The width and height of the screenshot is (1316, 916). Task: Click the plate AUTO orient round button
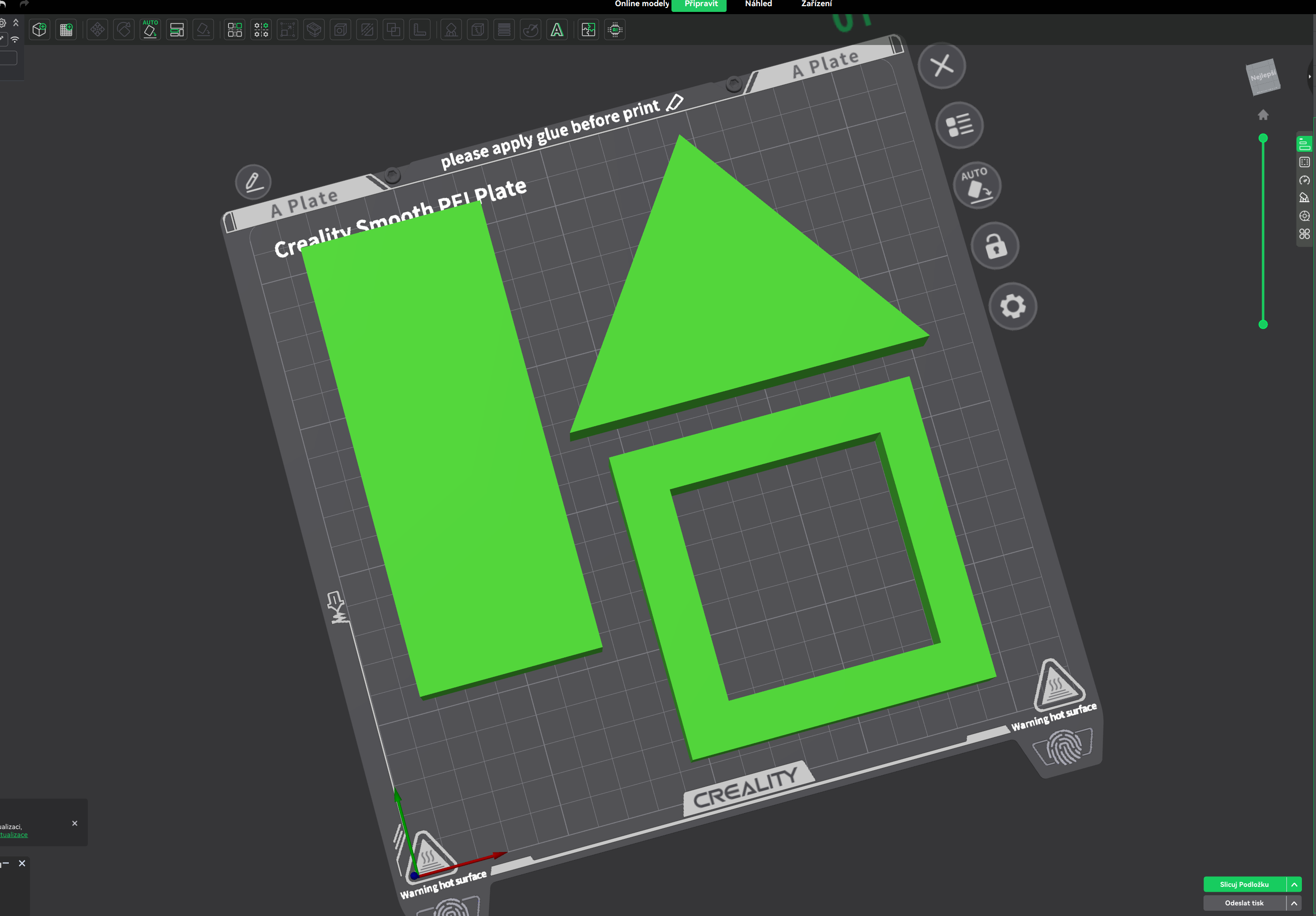(x=977, y=185)
